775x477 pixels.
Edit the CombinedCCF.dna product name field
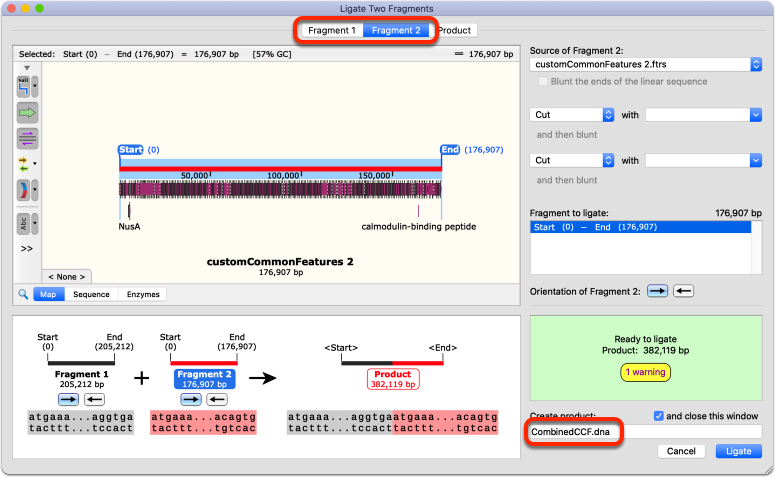pyautogui.click(x=646, y=432)
